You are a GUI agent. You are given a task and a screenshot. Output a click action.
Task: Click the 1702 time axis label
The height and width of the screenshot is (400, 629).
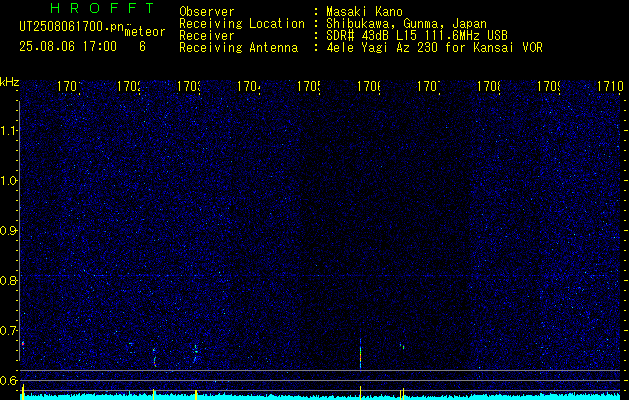click(x=129, y=86)
